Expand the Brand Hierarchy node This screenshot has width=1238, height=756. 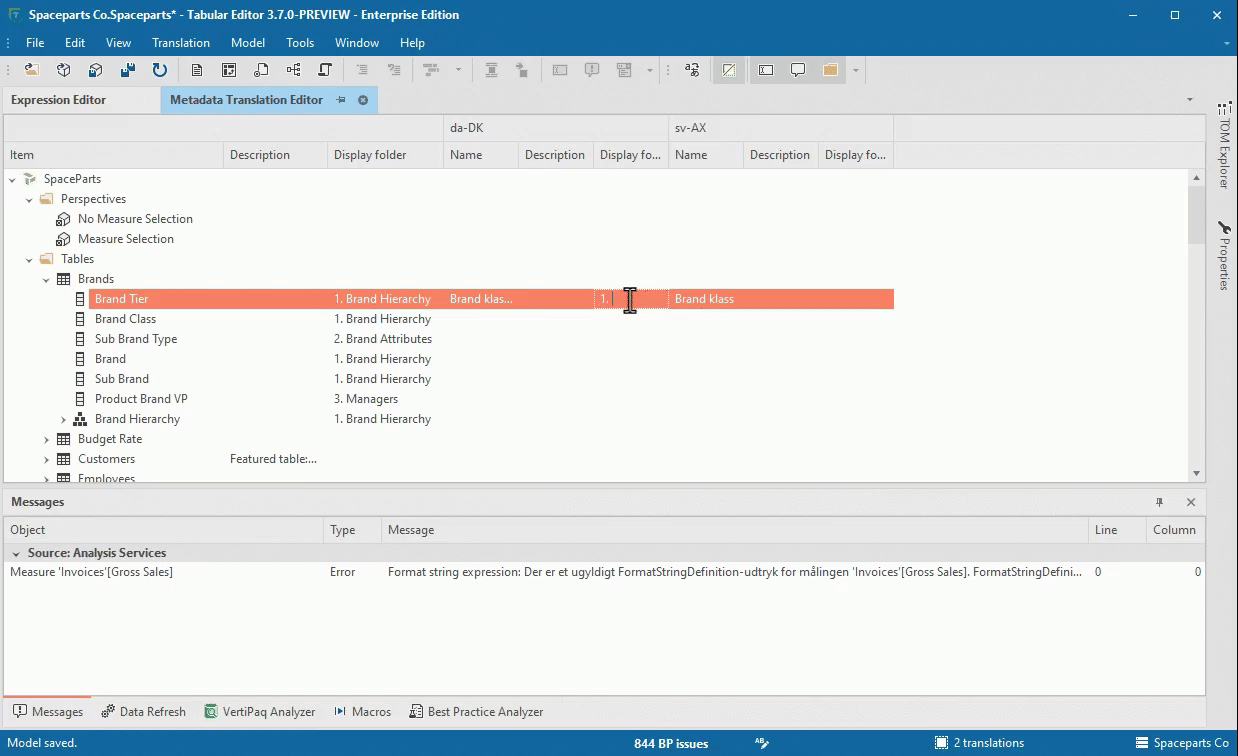pos(63,419)
